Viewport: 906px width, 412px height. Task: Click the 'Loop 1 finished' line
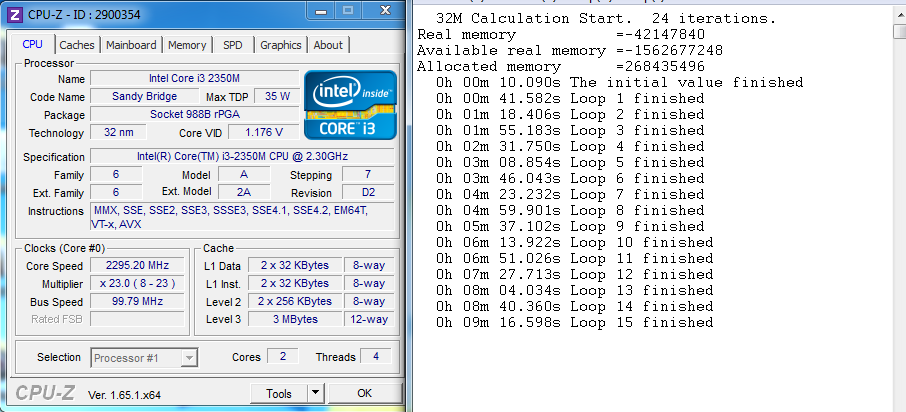pos(570,98)
